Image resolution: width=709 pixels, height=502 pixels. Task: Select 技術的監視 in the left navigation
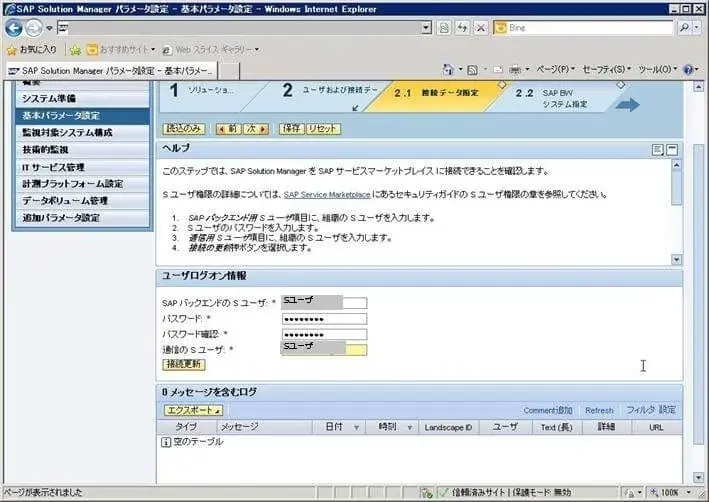pos(82,150)
